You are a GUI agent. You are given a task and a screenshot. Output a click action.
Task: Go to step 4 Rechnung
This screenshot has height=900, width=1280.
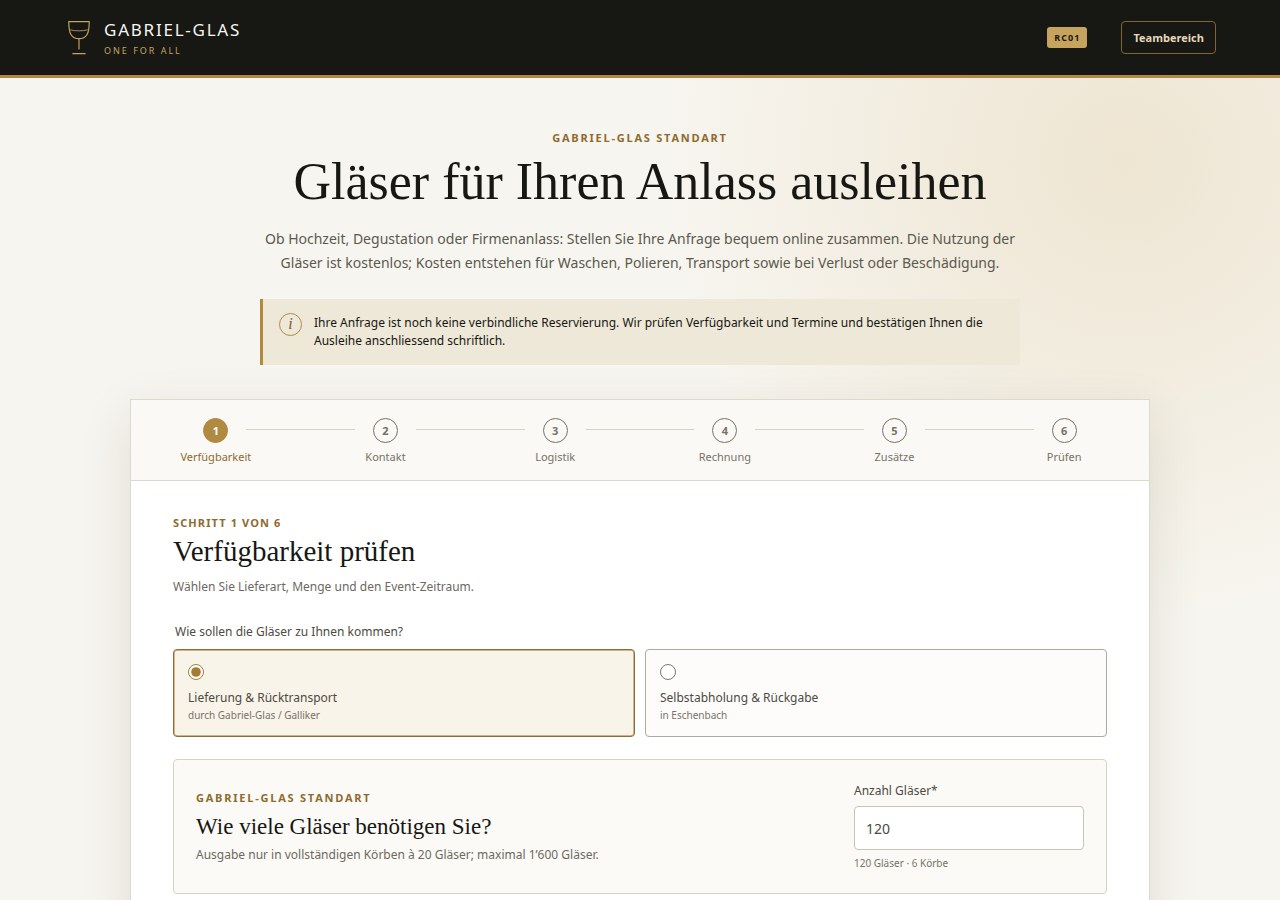coord(724,441)
